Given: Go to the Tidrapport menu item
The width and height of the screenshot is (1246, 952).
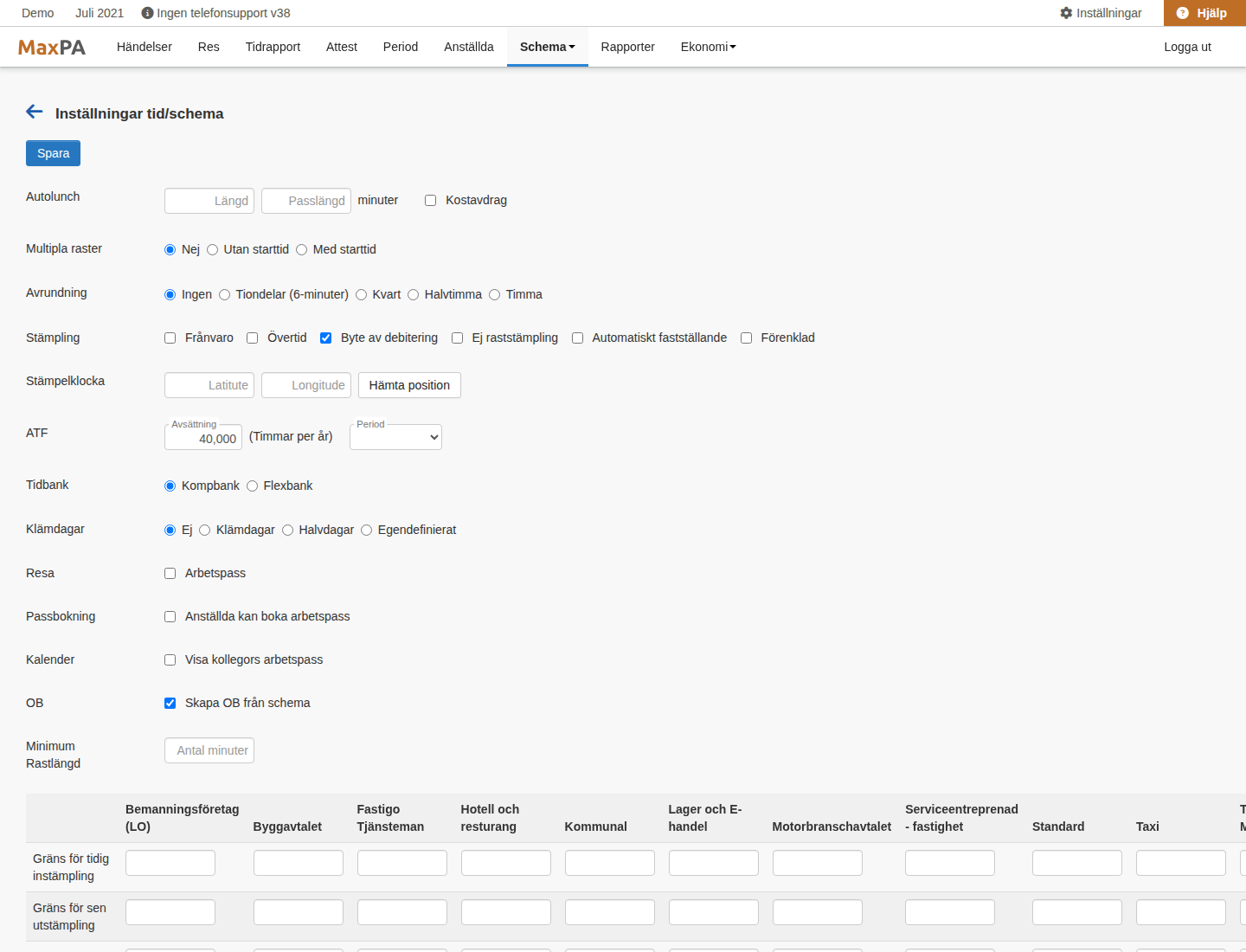Looking at the screenshot, I should pyautogui.click(x=273, y=47).
